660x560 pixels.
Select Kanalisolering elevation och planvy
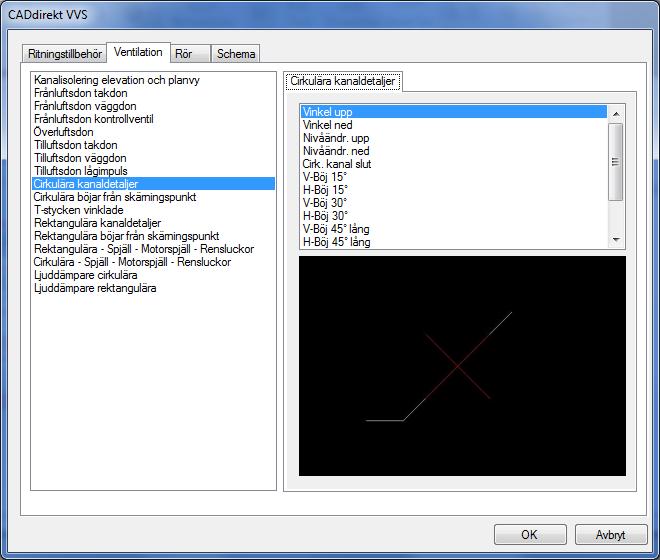(x=153, y=80)
